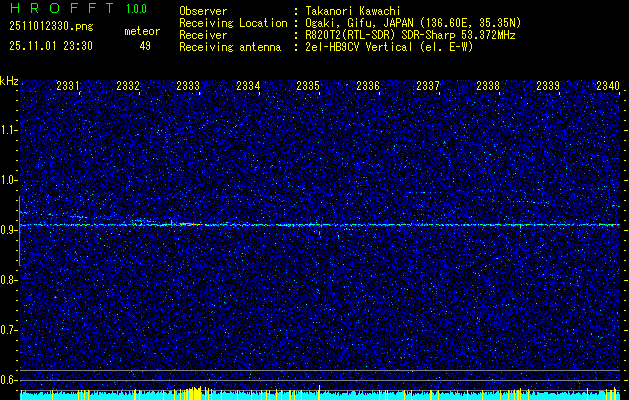Click the Receiver label
Viewport: 629px width, 400px height.
(x=203, y=35)
